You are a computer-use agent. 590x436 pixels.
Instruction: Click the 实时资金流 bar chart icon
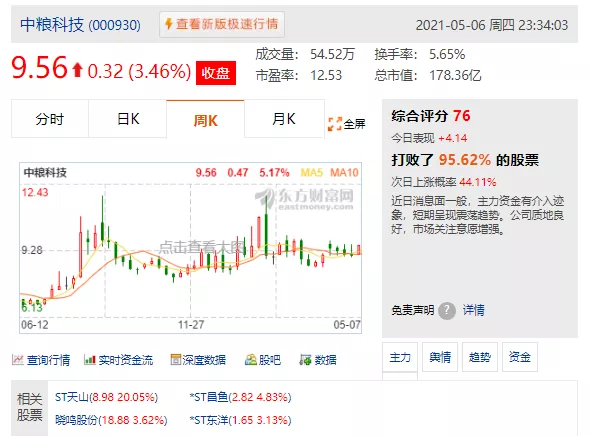(x=90, y=360)
